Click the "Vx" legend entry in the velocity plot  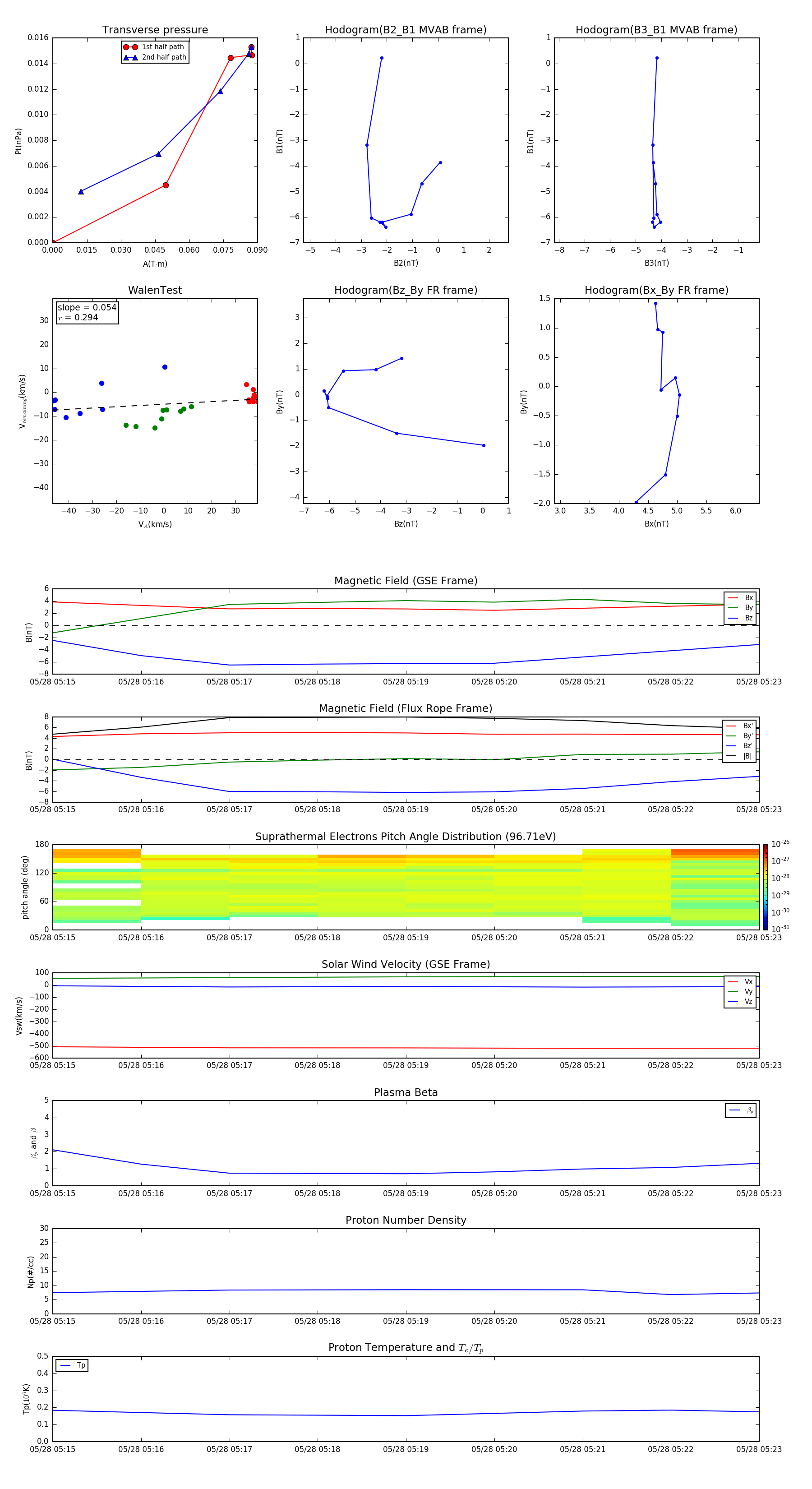pyautogui.click(x=740, y=981)
